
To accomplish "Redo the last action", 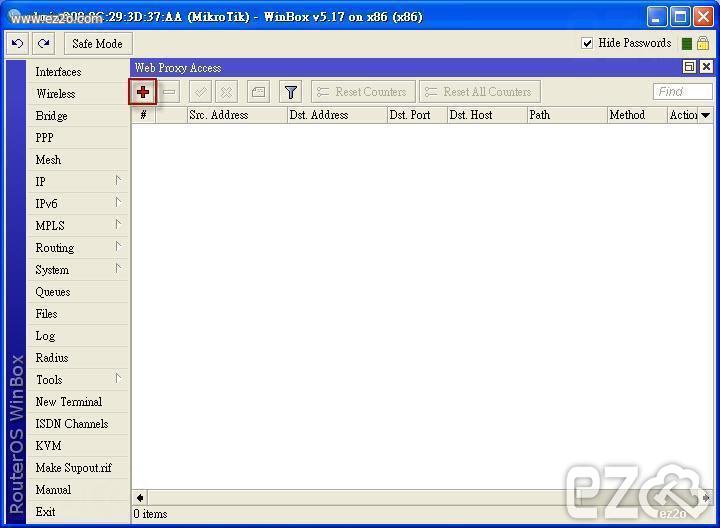I will pos(44,44).
